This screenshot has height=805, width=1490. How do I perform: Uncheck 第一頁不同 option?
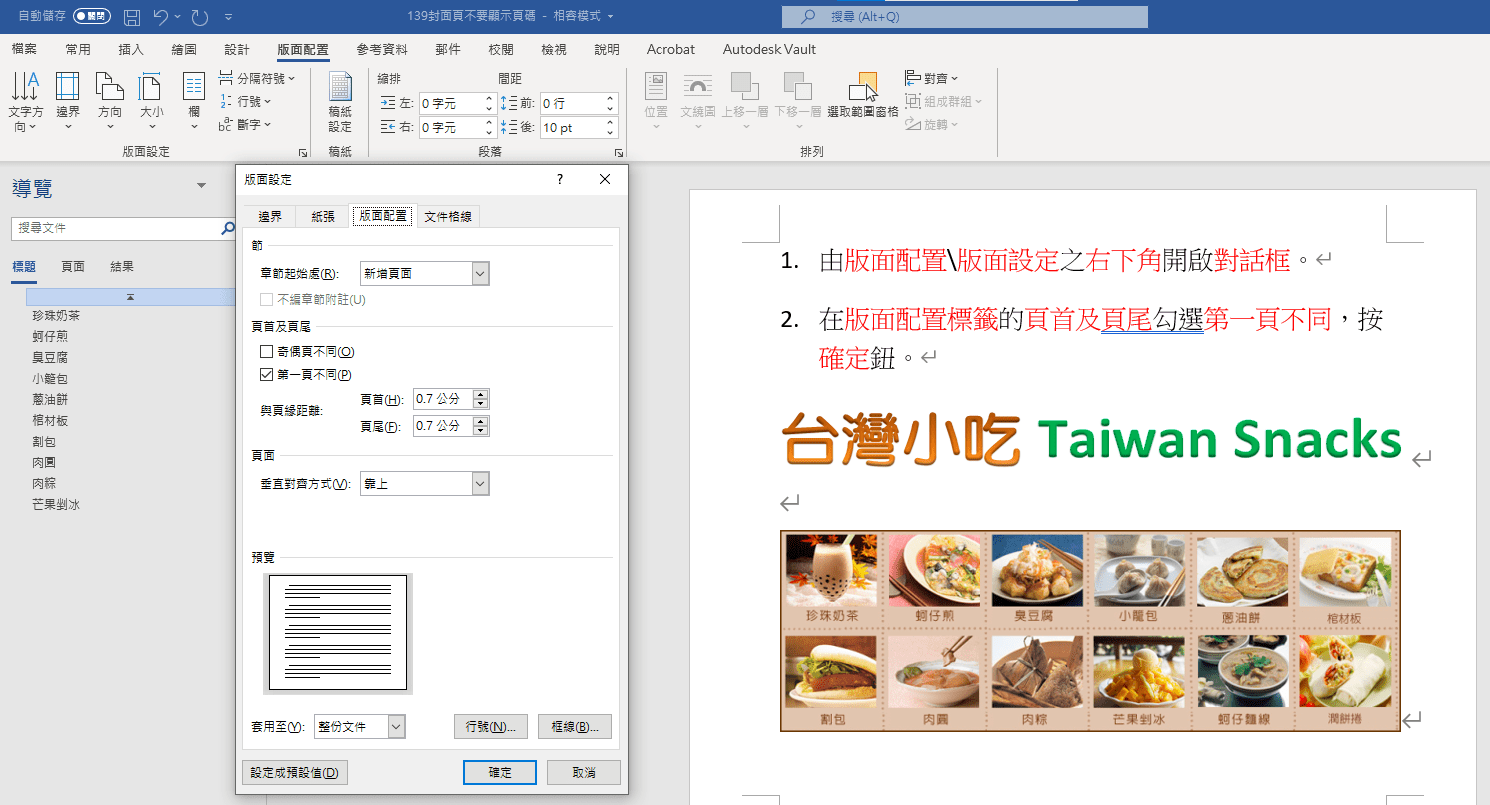[266, 374]
